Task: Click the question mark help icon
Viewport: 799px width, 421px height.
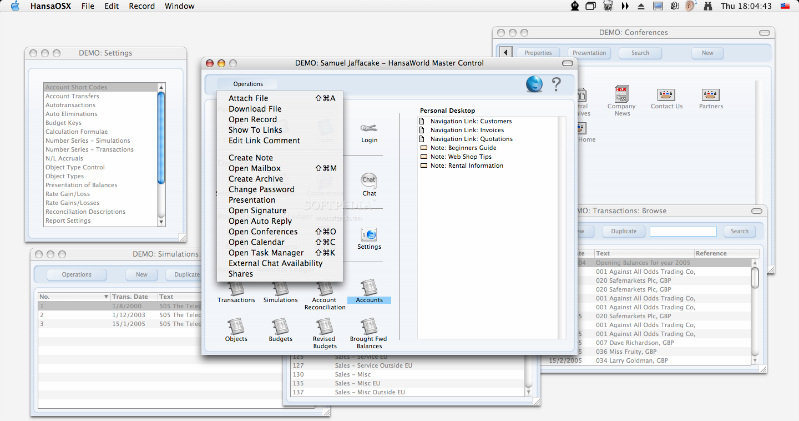Action: (x=556, y=84)
